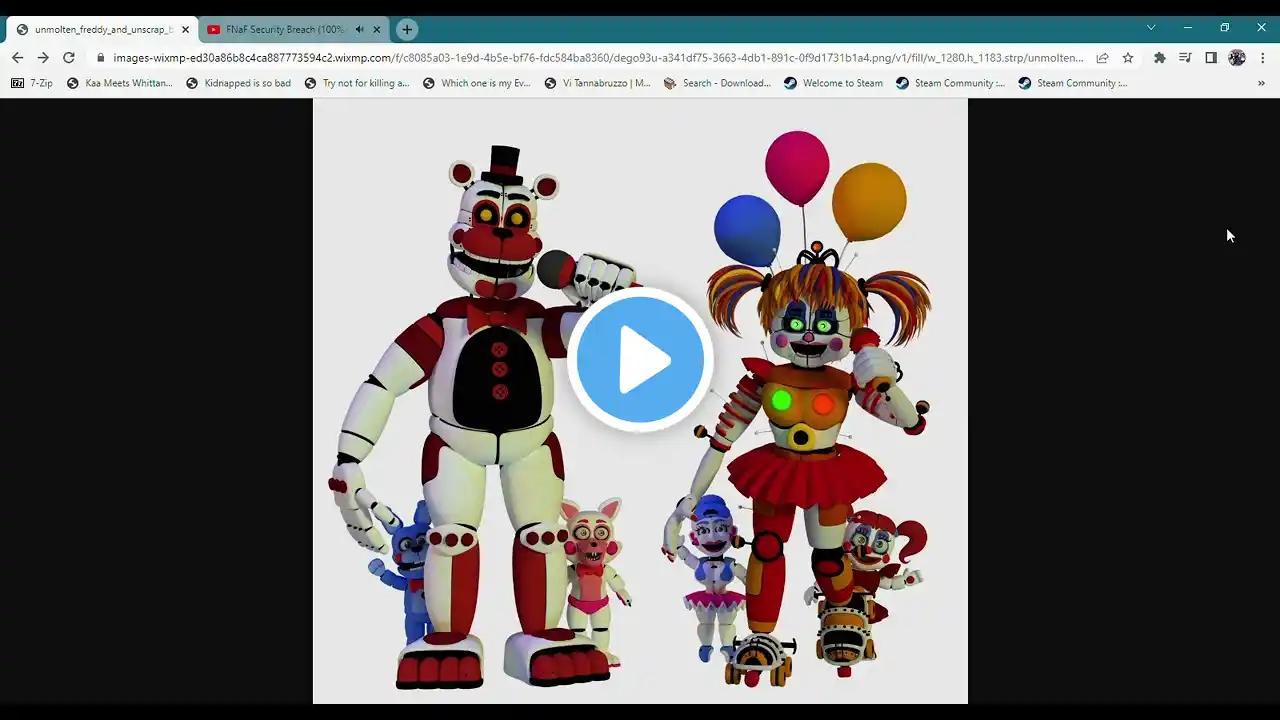Image resolution: width=1280 pixels, height=720 pixels.
Task: Open the Extensions puzzle icon
Action: [x=1159, y=58]
